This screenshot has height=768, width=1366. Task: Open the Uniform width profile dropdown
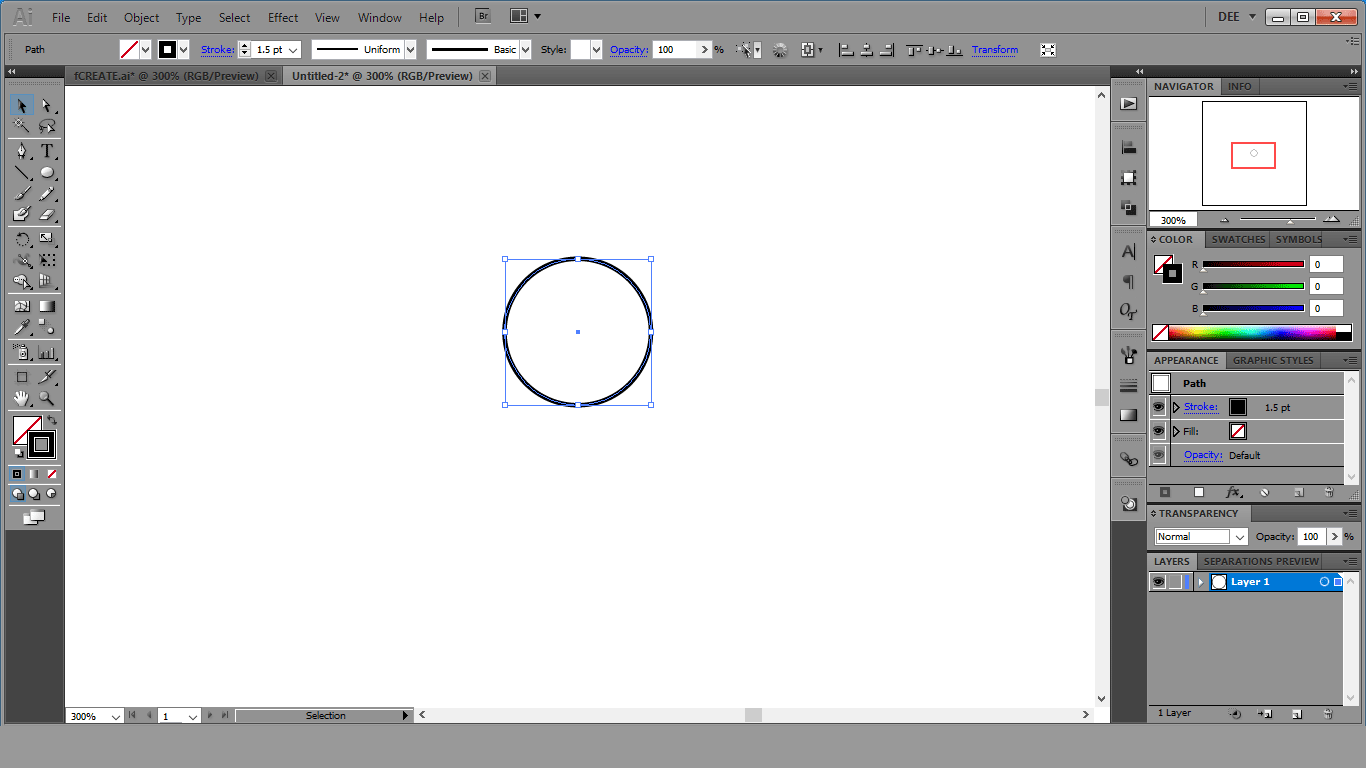click(x=410, y=50)
